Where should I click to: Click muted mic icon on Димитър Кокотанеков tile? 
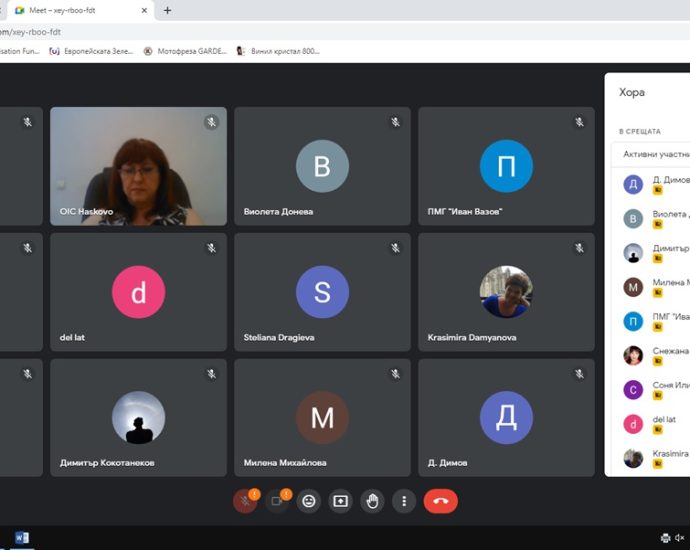(x=212, y=374)
